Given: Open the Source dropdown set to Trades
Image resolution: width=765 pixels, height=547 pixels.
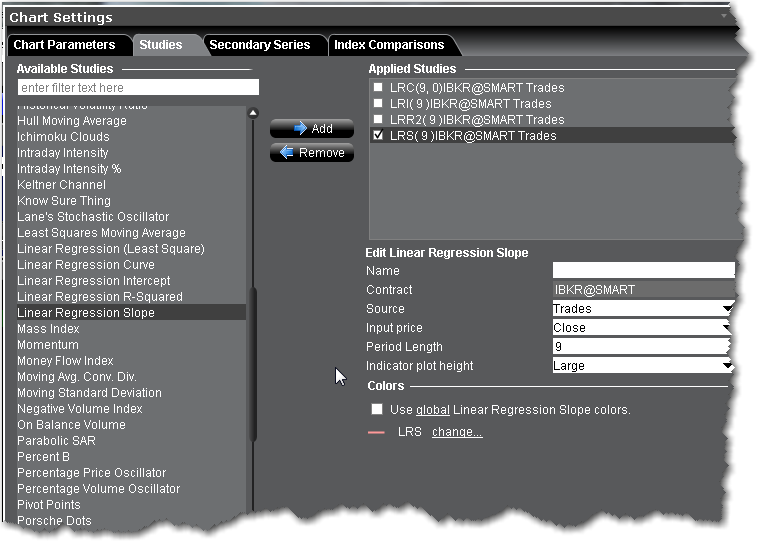Looking at the screenshot, I should click(x=643, y=309).
